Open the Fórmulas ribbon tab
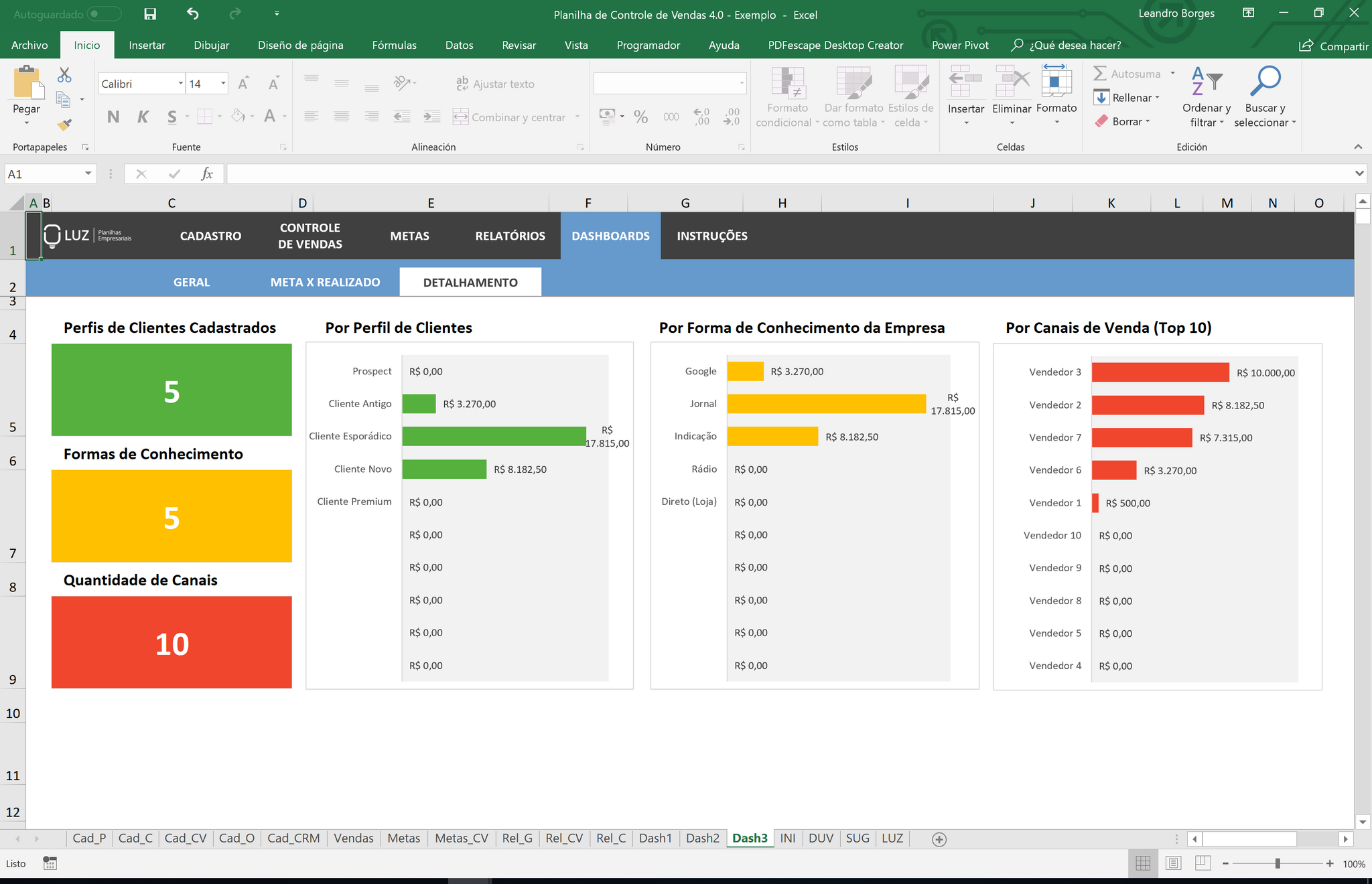This screenshot has width=1372, height=884. tap(394, 45)
